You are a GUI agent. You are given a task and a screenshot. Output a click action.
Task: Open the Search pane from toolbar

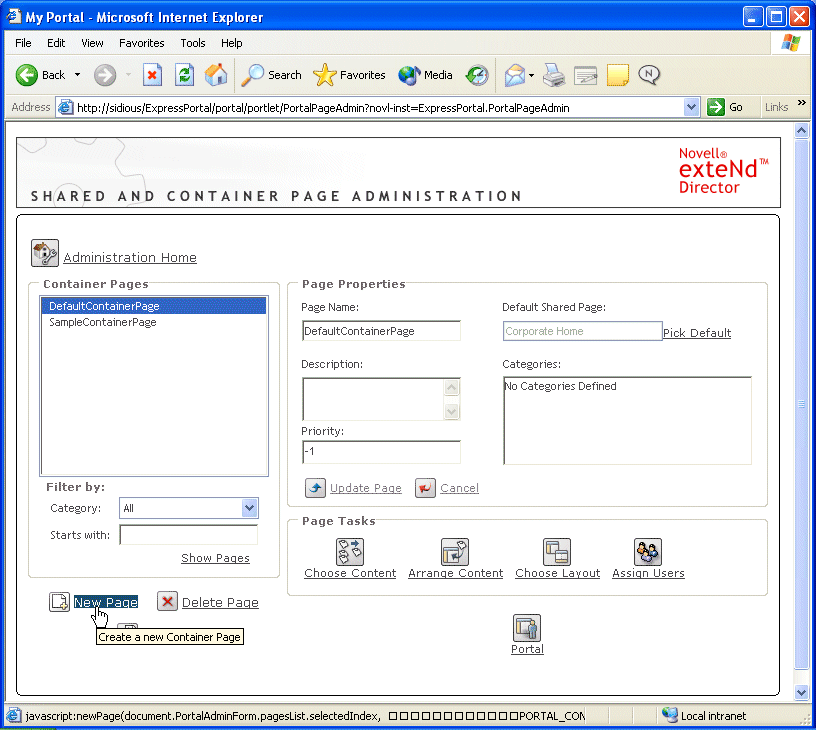tap(272, 75)
